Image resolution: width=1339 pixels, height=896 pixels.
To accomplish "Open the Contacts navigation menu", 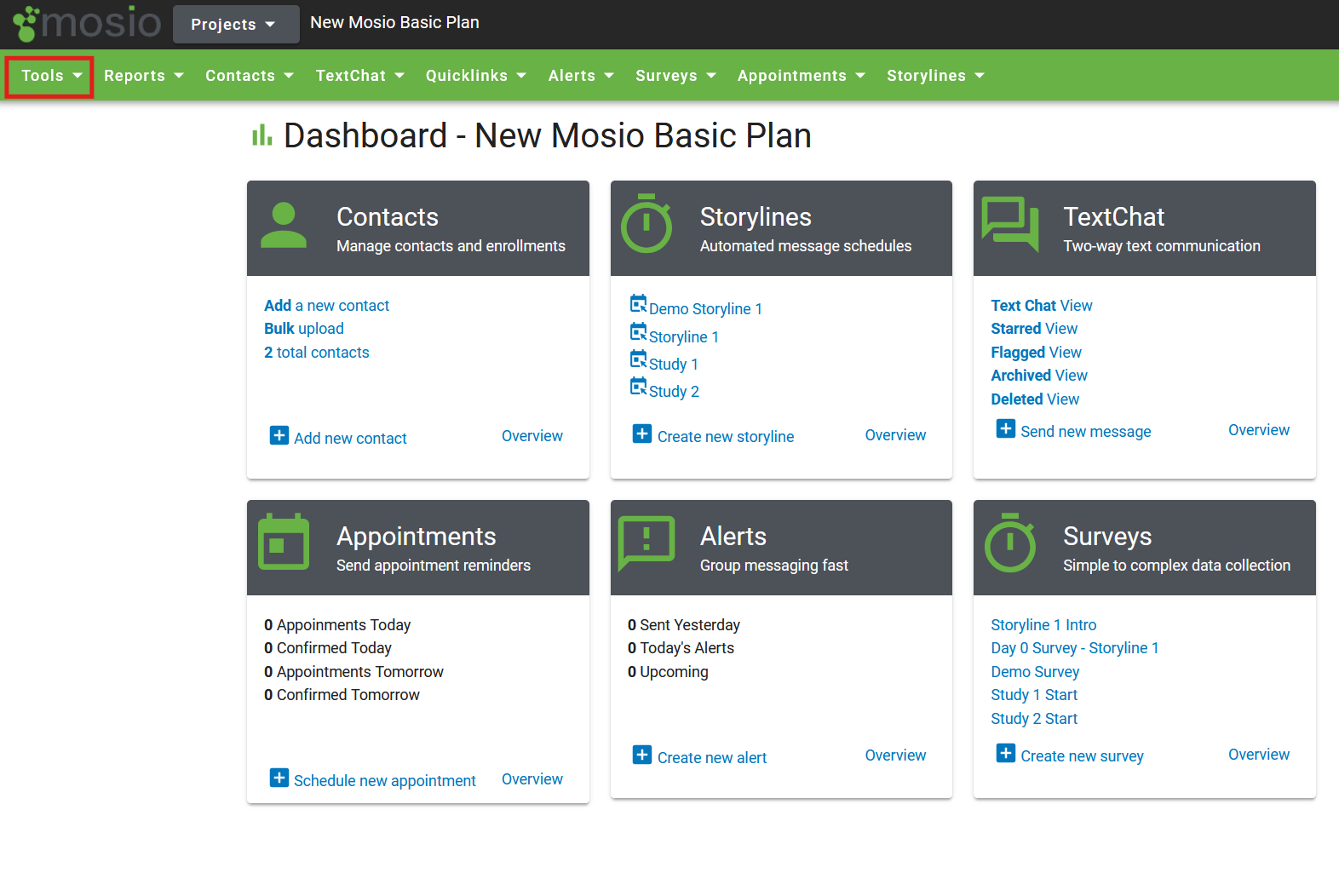I will 250,76.
